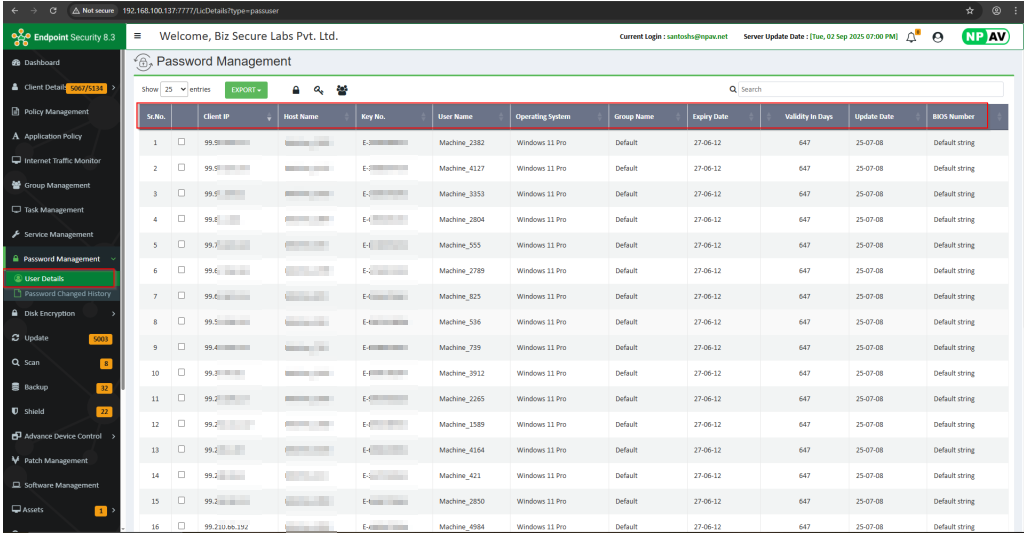Image resolution: width=1024 pixels, height=533 pixels.
Task: Bookmark this page with star icon
Action: (970, 9)
